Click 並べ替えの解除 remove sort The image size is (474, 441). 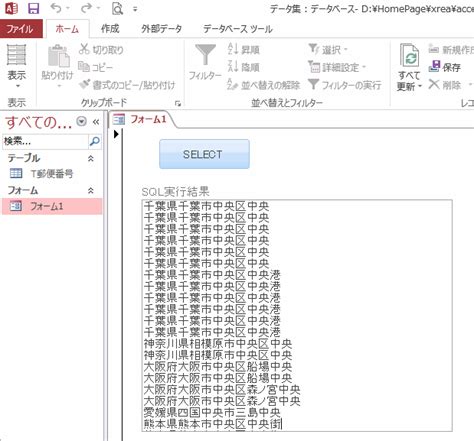pos(264,85)
